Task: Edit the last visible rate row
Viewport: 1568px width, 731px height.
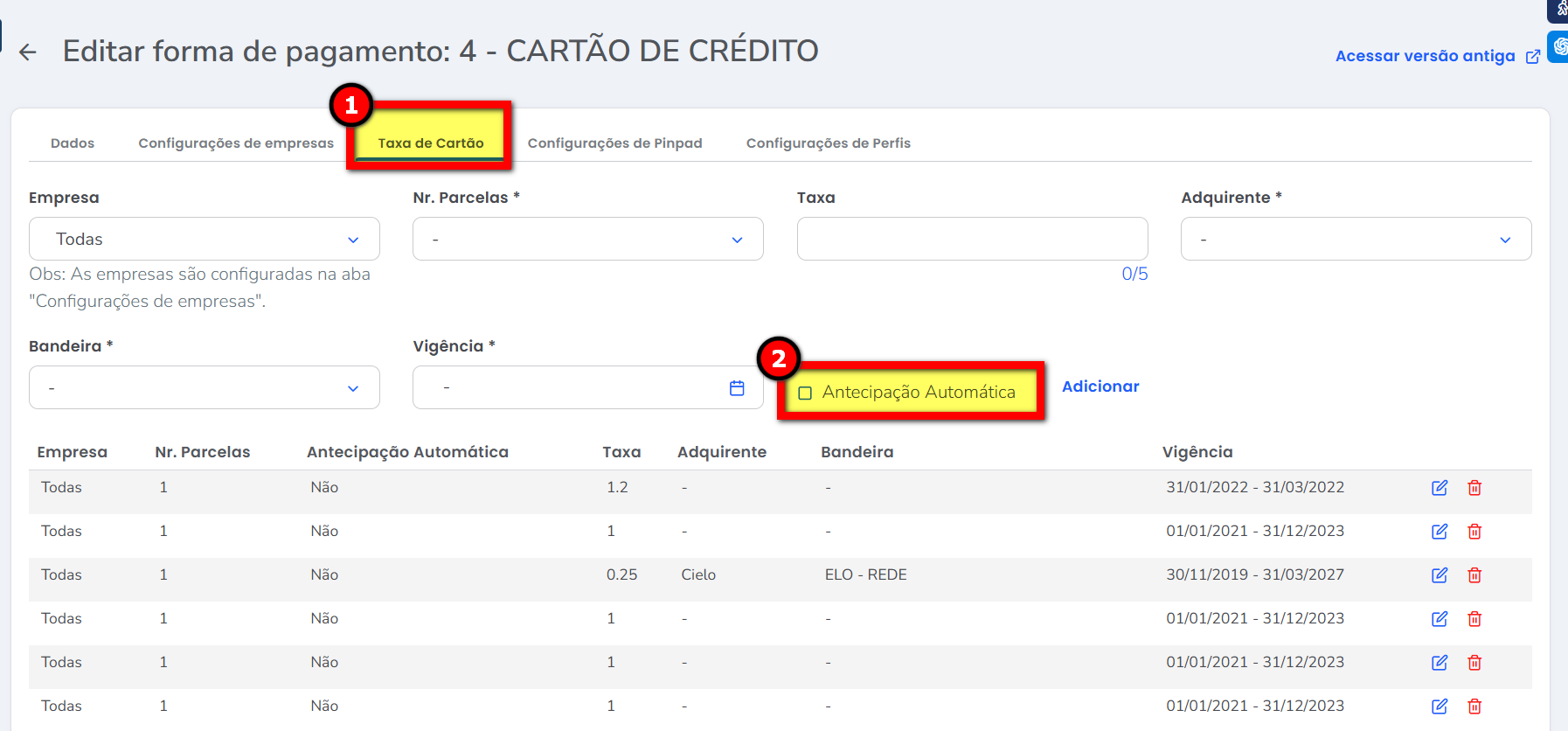Action: [x=1440, y=707]
